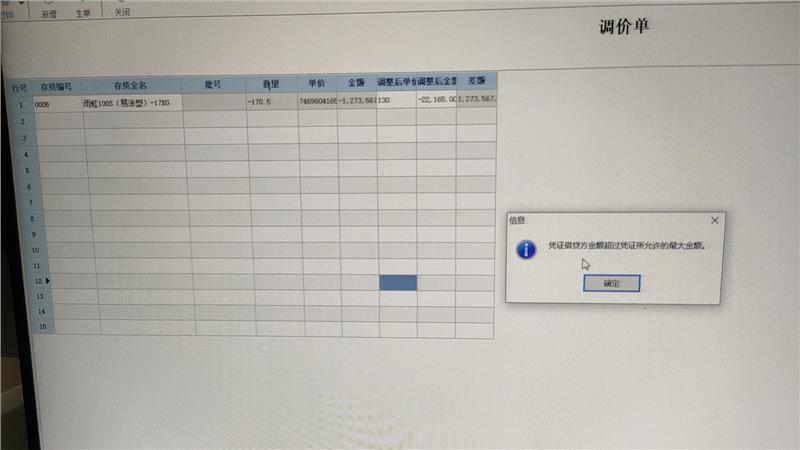800x450 pixels.
Task: Click the 关闭 toolbar button
Action: pyautogui.click(x=121, y=13)
